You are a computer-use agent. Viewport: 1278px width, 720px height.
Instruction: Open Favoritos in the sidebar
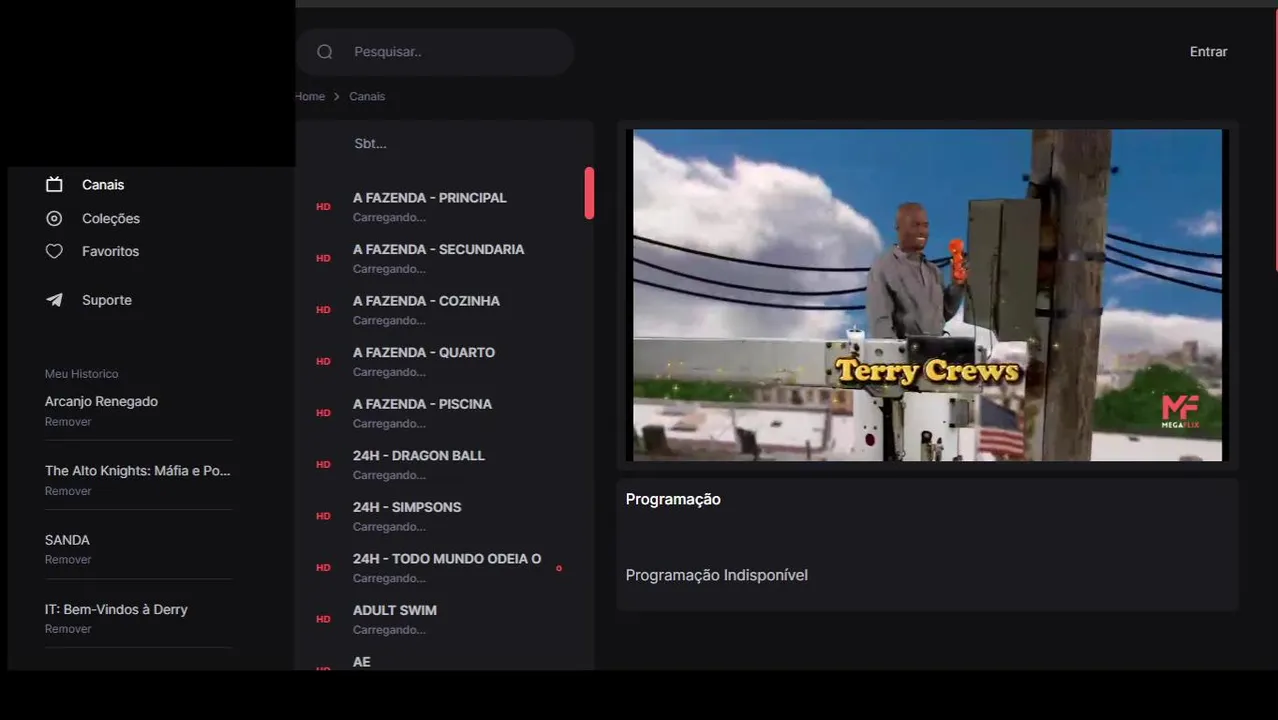coord(110,251)
